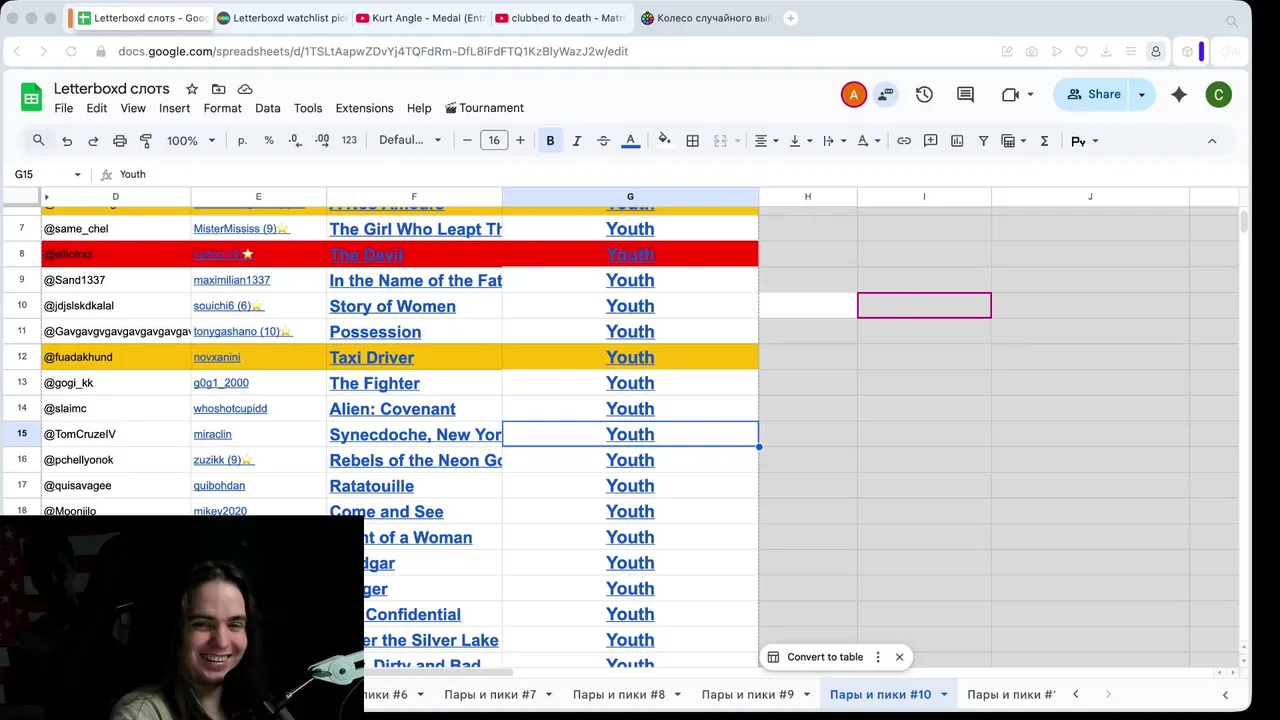Redo the last undone action
Viewport: 1280px width, 720px height.
tap(93, 141)
